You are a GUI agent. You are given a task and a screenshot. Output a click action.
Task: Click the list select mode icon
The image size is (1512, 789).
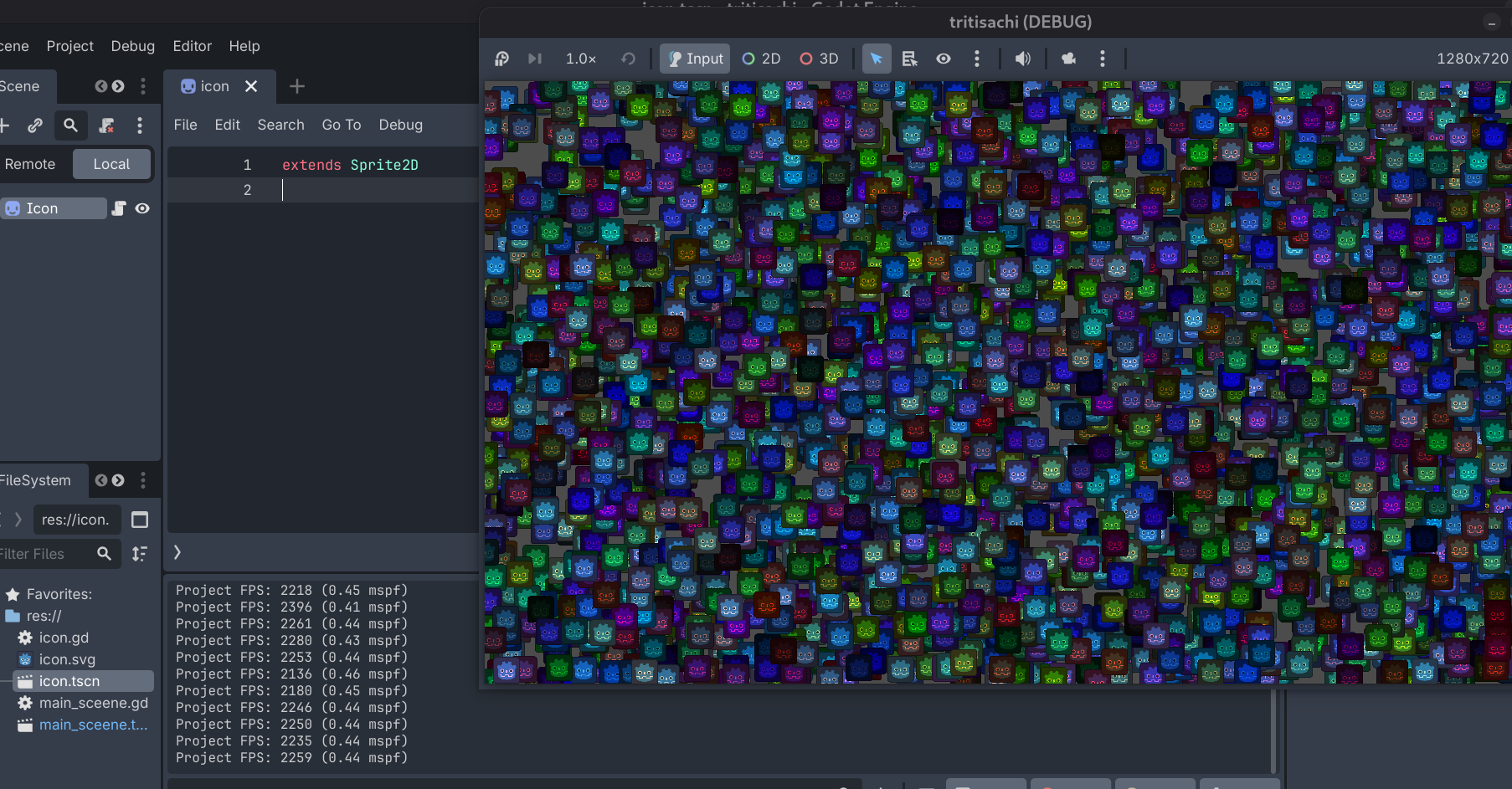(x=910, y=59)
